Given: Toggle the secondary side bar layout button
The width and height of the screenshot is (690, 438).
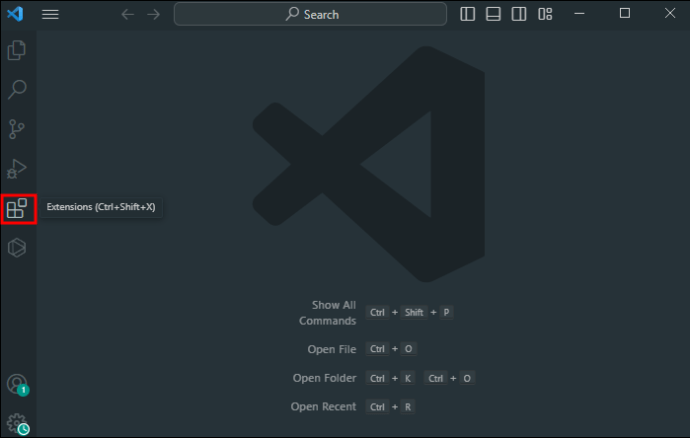Looking at the screenshot, I should [519, 14].
